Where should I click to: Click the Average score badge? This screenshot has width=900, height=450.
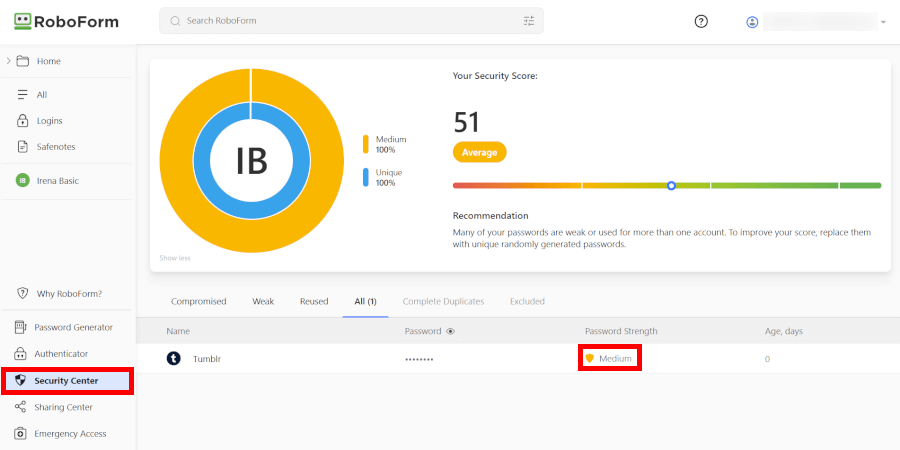click(479, 152)
